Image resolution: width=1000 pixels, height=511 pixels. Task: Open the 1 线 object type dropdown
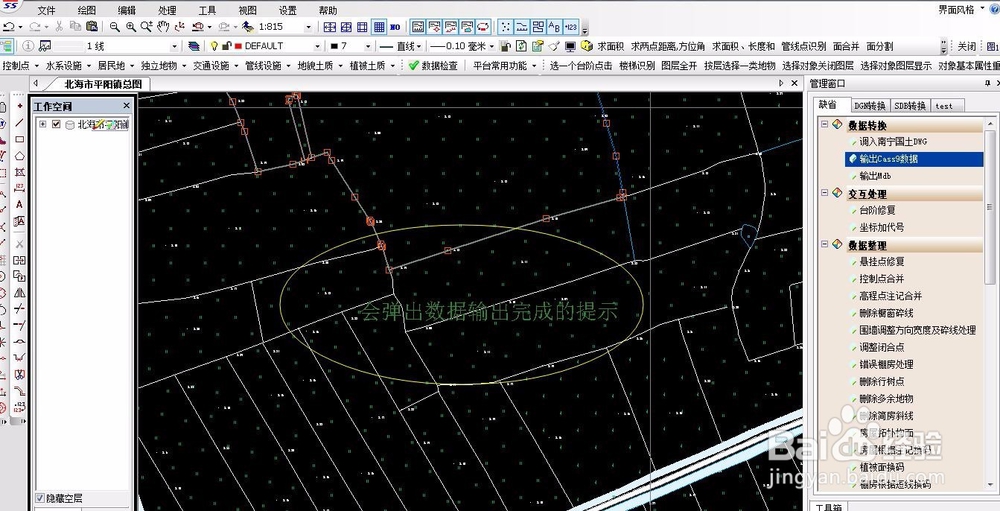coord(175,46)
